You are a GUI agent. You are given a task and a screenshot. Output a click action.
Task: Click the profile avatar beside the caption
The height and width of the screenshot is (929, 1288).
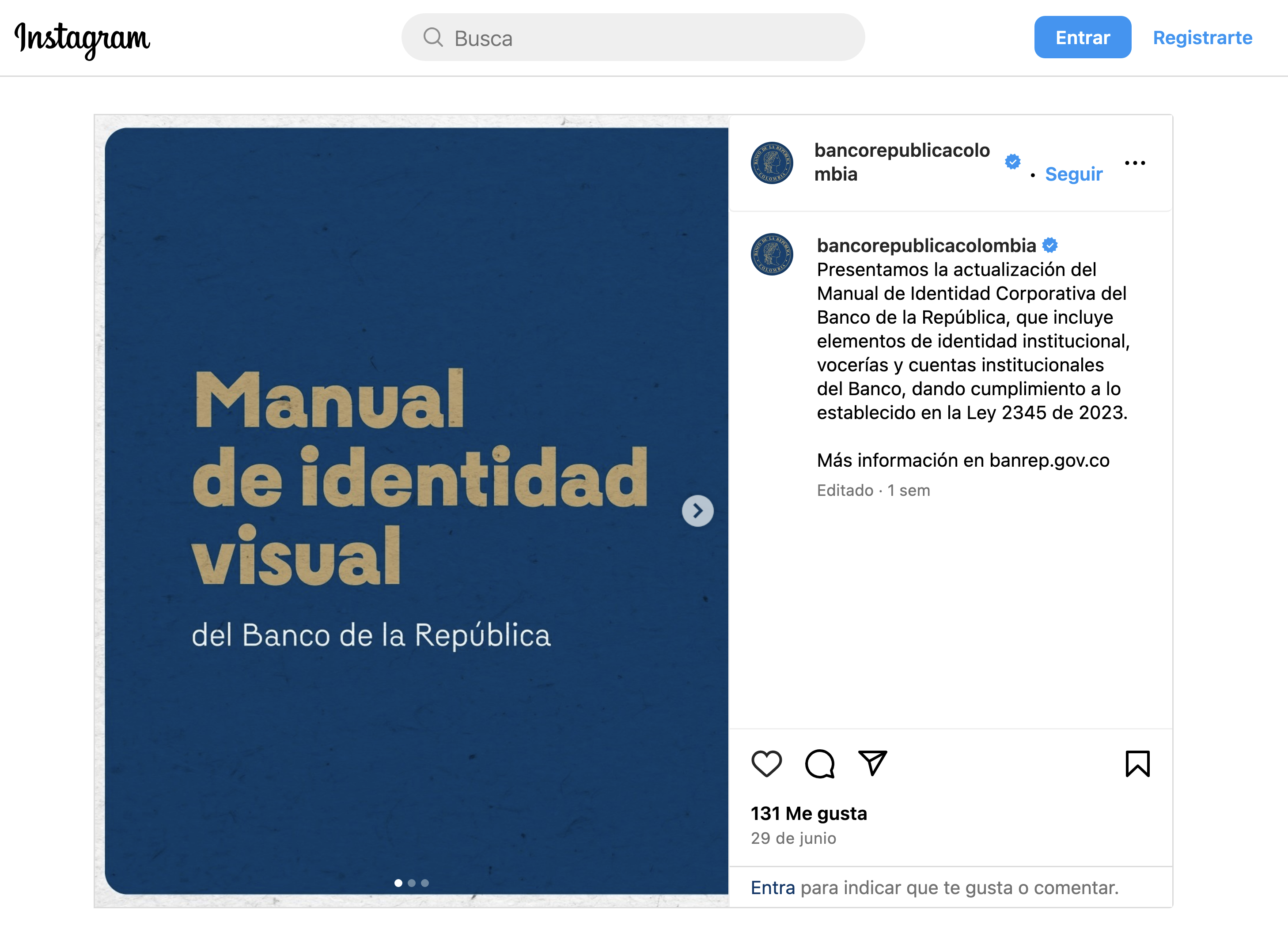772,254
